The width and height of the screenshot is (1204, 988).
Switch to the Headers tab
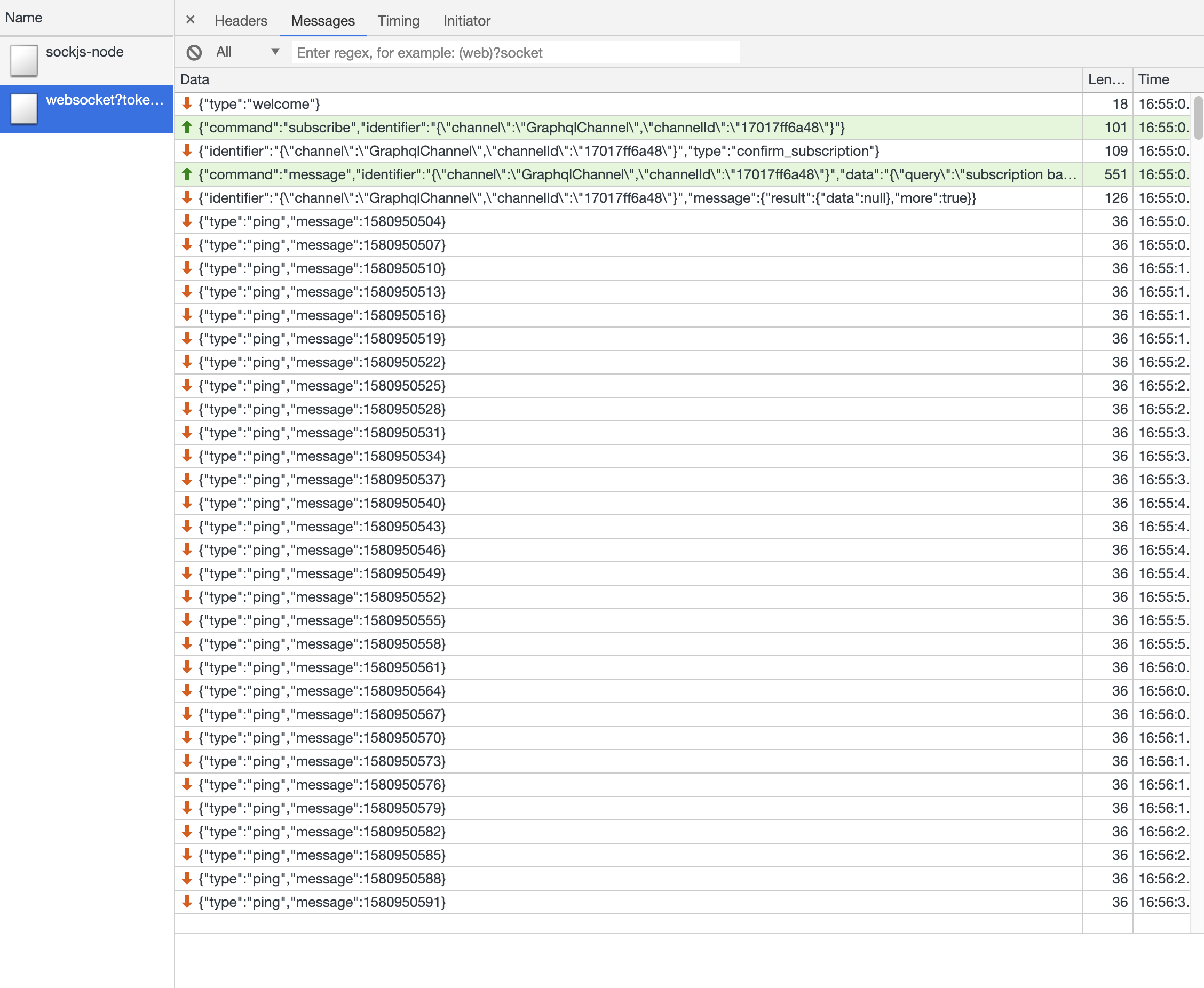(x=241, y=20)
